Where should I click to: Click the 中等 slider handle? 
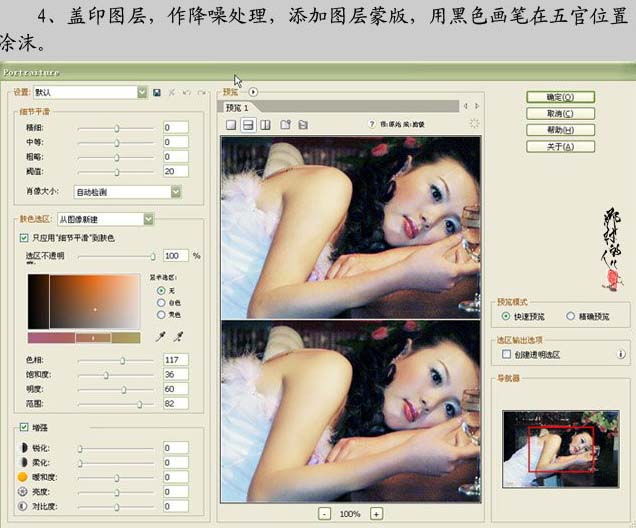coord(116,143)
